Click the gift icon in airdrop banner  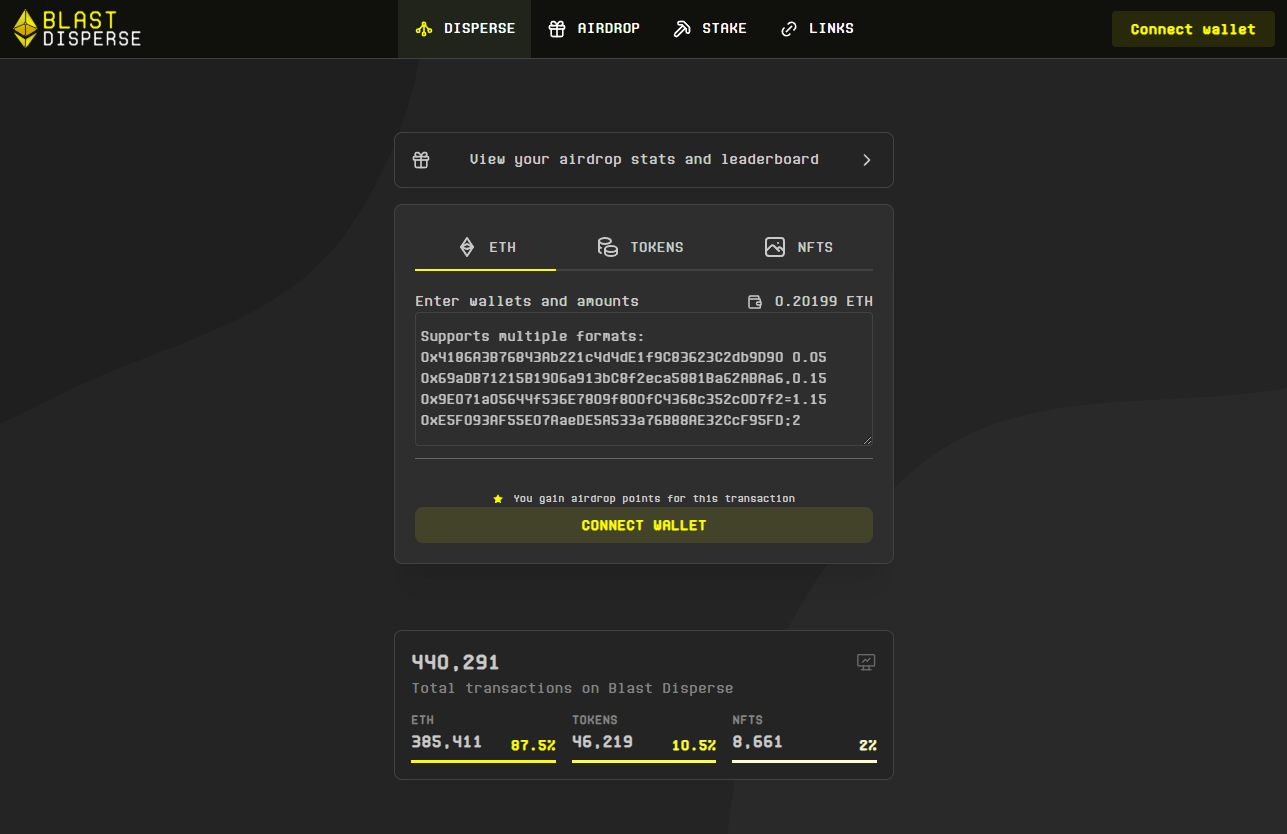pos(421,160)
